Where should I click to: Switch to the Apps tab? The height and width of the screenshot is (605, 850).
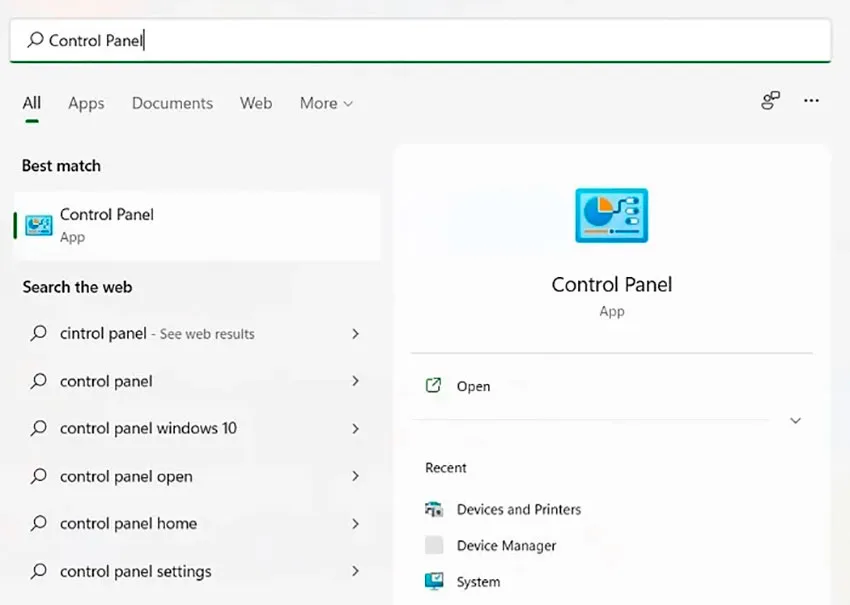[x=86, y=103]
